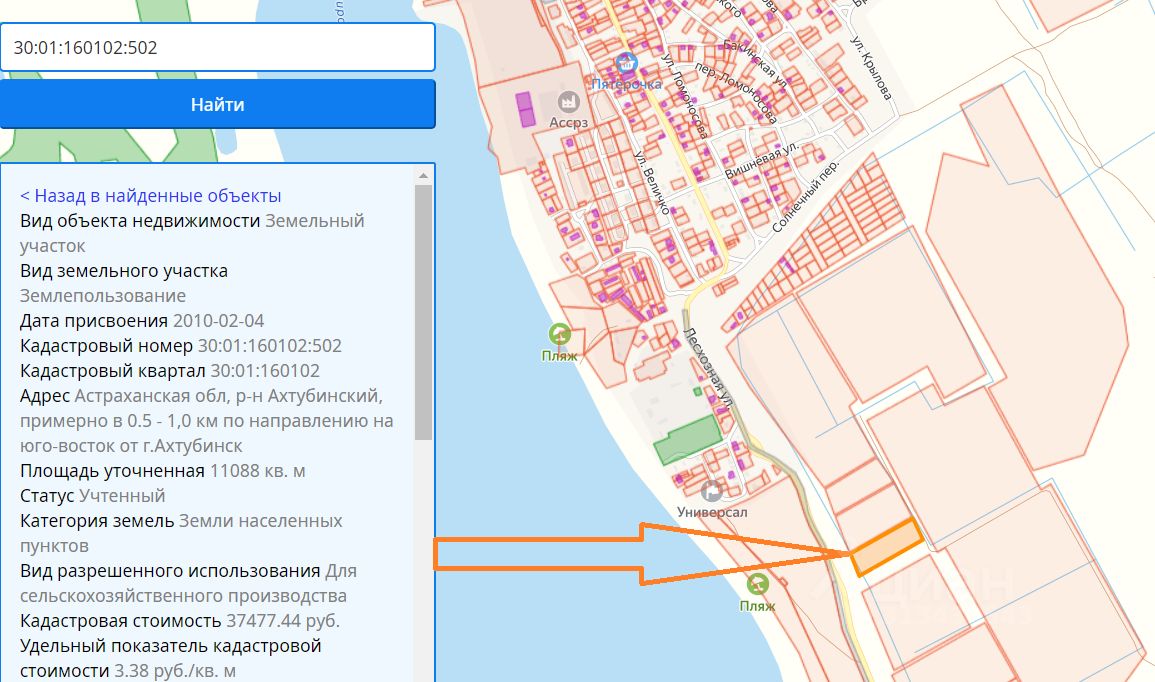Click the ул. Величко street label
Screen dimensions: 1155x682
(652, 183)
